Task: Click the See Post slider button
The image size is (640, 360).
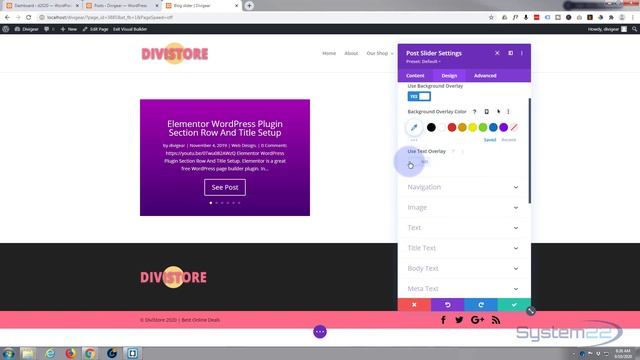Action: click(225, 187)
